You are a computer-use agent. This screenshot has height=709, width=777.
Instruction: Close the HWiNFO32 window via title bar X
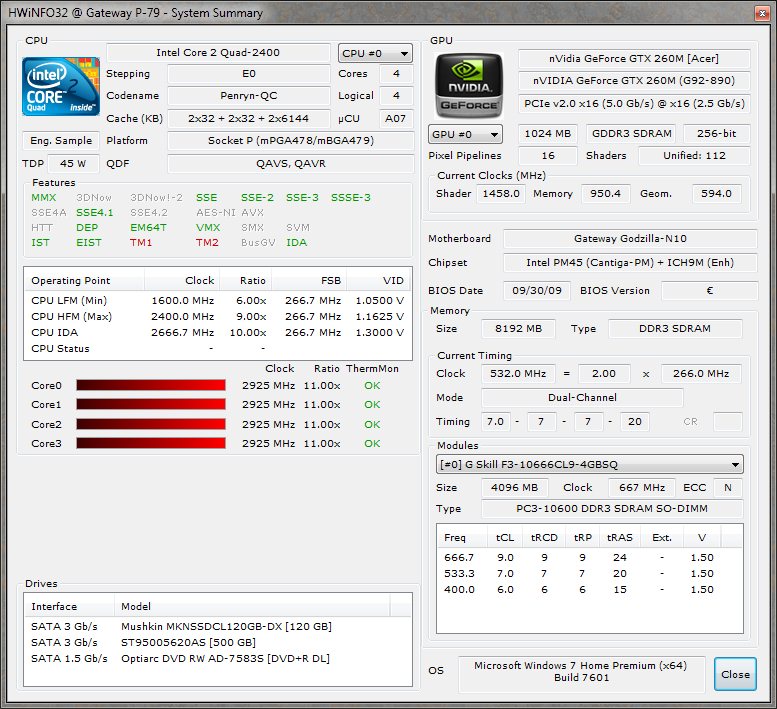tap(762, 13)
